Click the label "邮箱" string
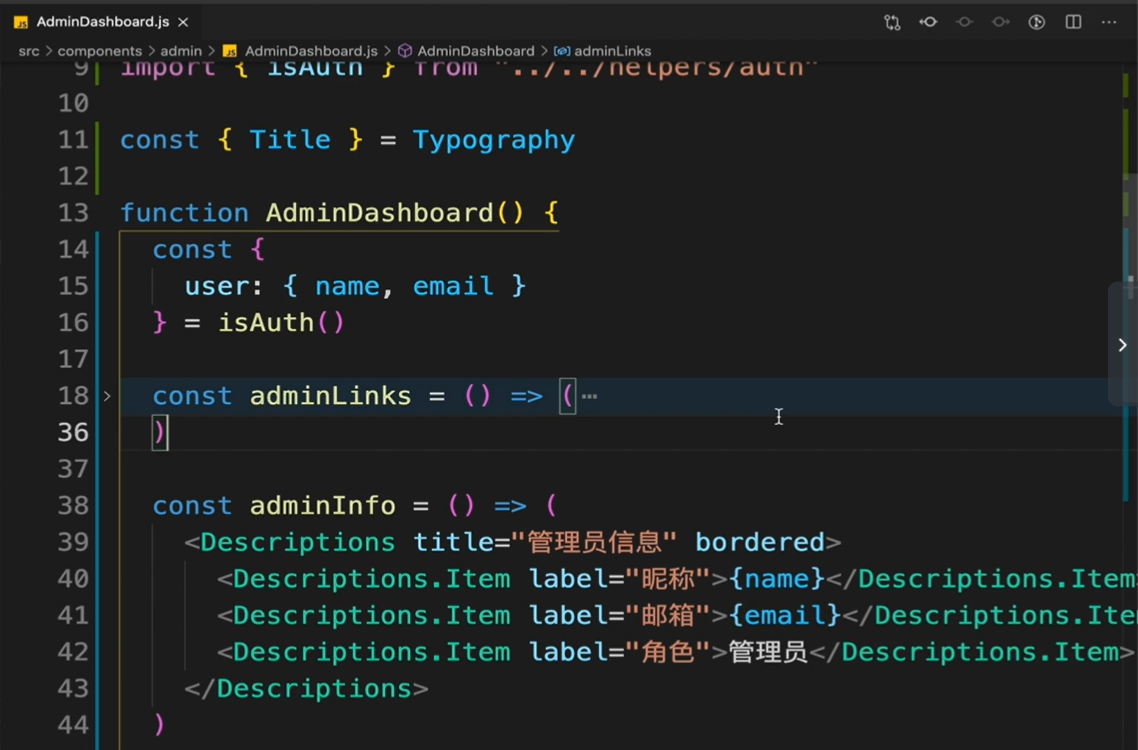 click(x=668, y=615)
